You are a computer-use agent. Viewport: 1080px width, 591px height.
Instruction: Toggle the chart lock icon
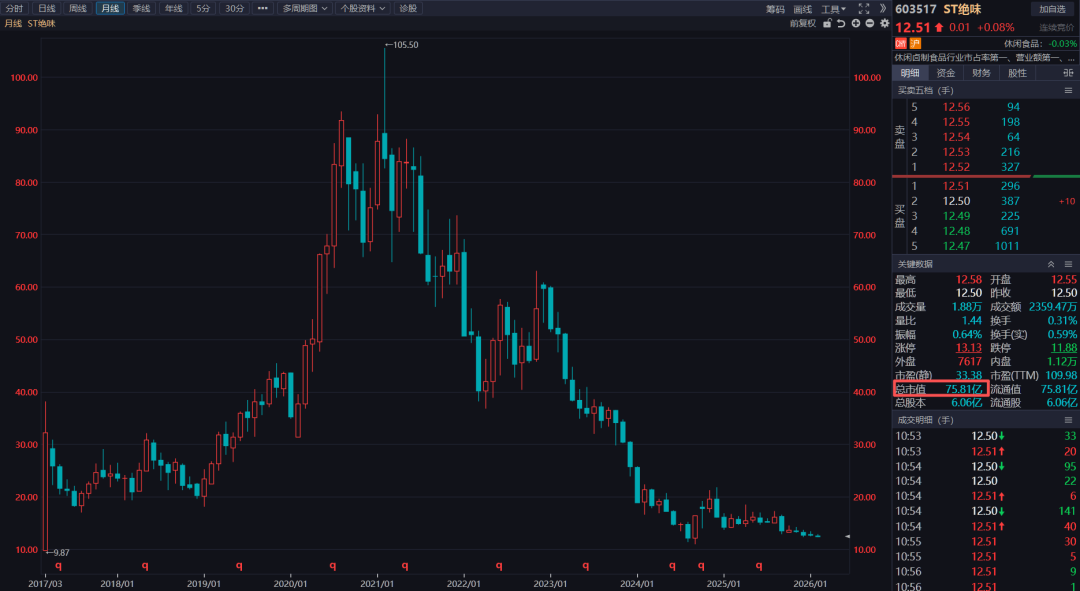tap(826, 23)
